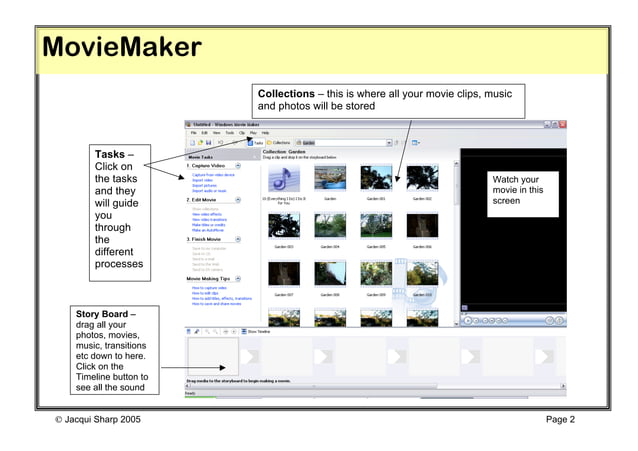Select the Garden 009 thumbnail
The image size is (638, 451).
pos(376,274)
